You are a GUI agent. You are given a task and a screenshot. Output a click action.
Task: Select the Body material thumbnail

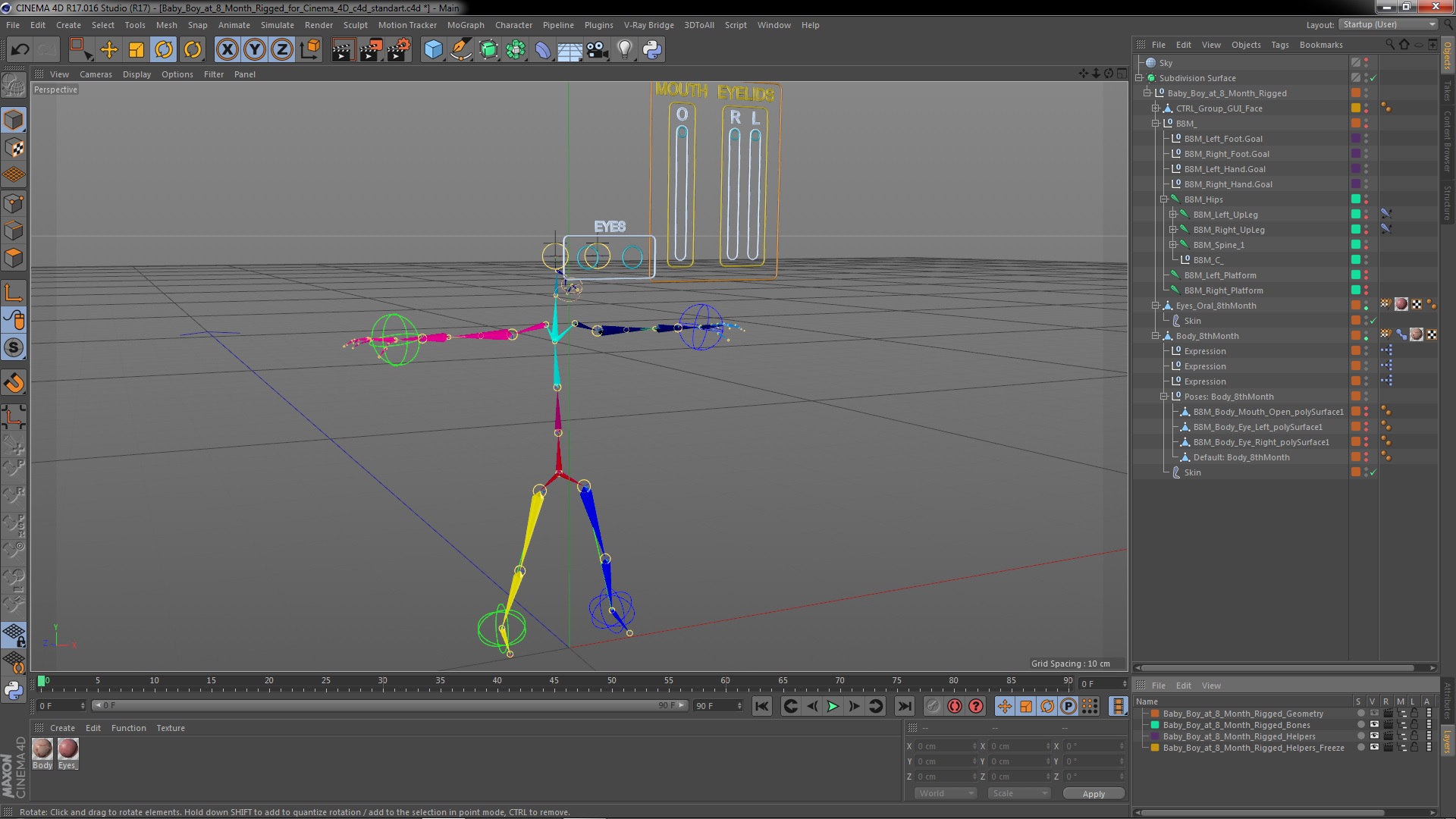[42, 748]
